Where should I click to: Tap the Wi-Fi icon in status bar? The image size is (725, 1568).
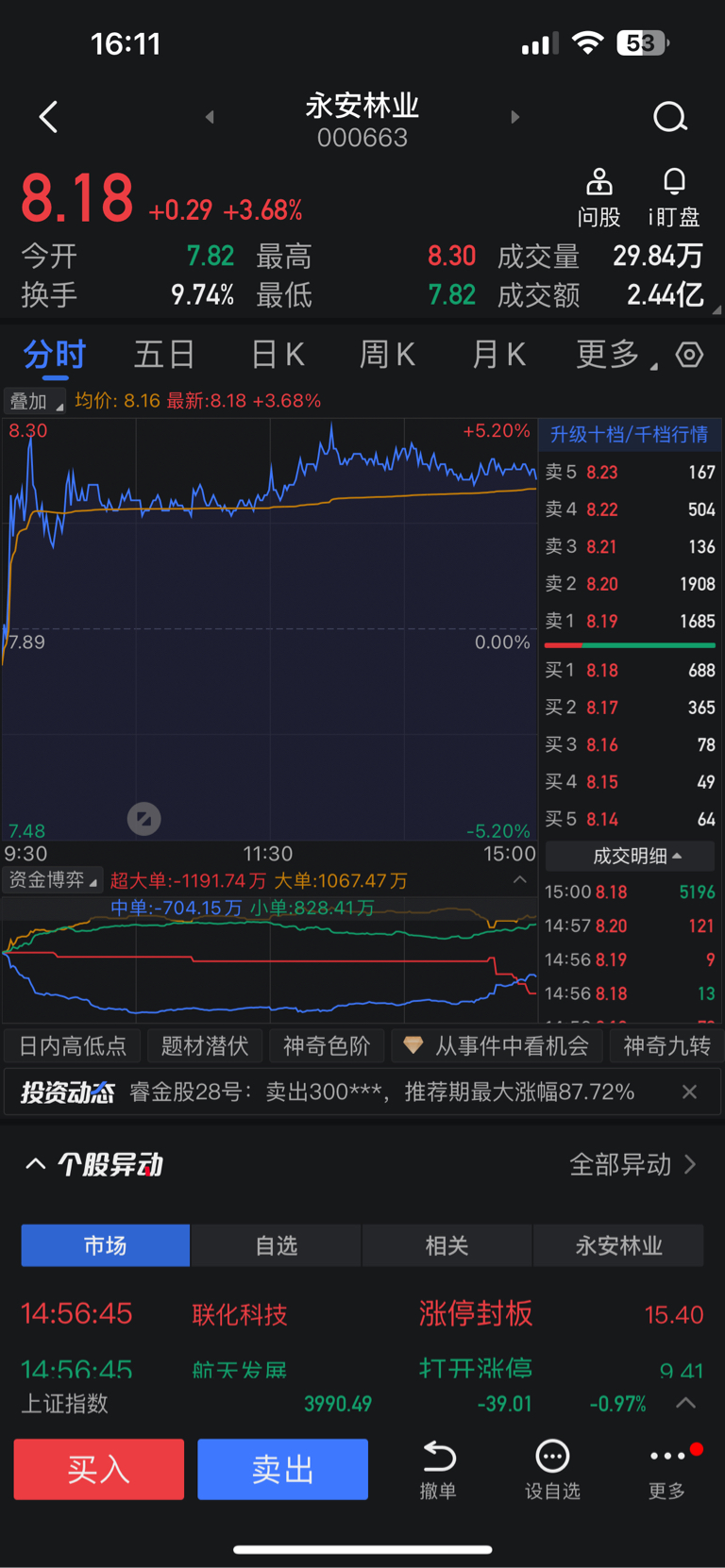[x=588, y=42]
